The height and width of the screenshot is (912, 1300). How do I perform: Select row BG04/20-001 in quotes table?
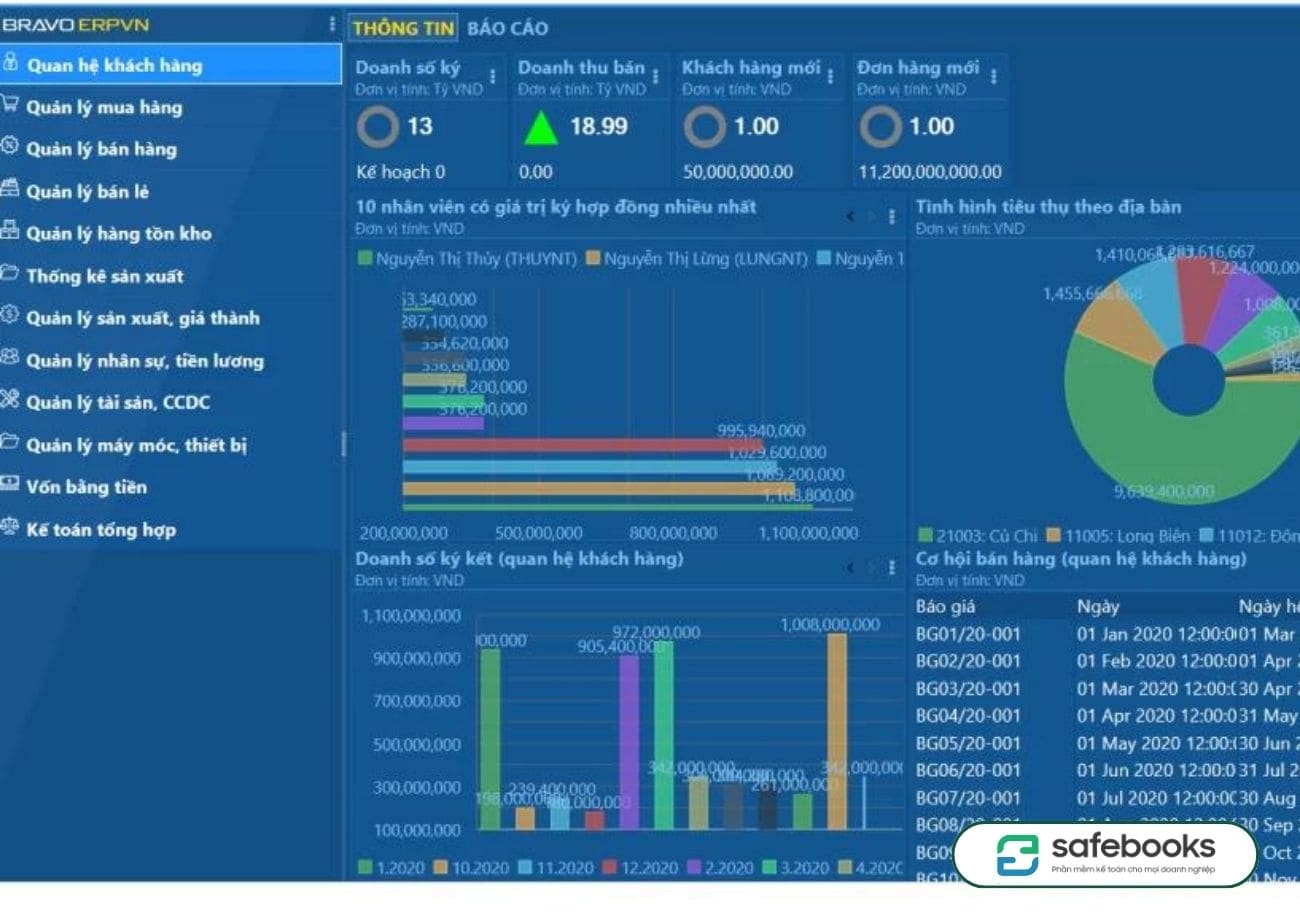[1106, 716]
